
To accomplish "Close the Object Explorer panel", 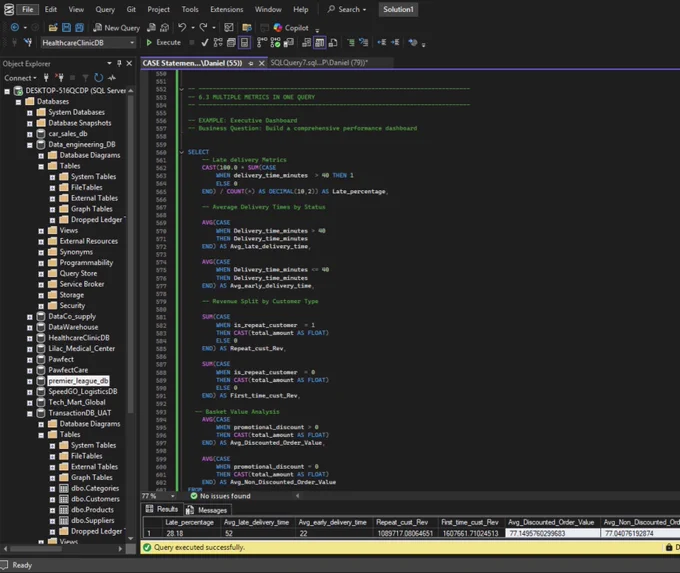I will pyautogui.click(x=129, y=63).
